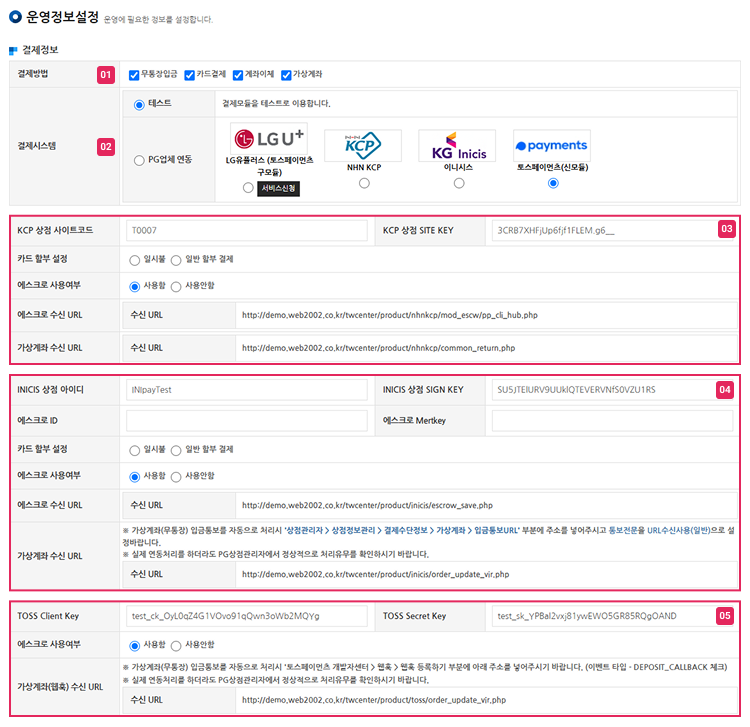Choose the NHN KCP radio button
Viewport: 750px width, 727px height.
click(364, 183)
